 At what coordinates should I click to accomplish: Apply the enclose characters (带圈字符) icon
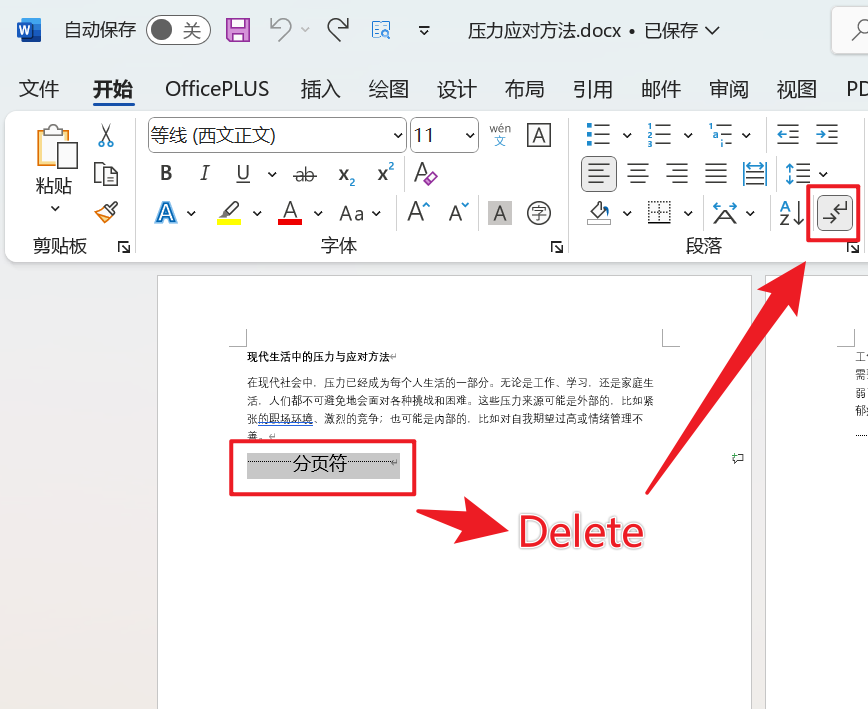540,213
